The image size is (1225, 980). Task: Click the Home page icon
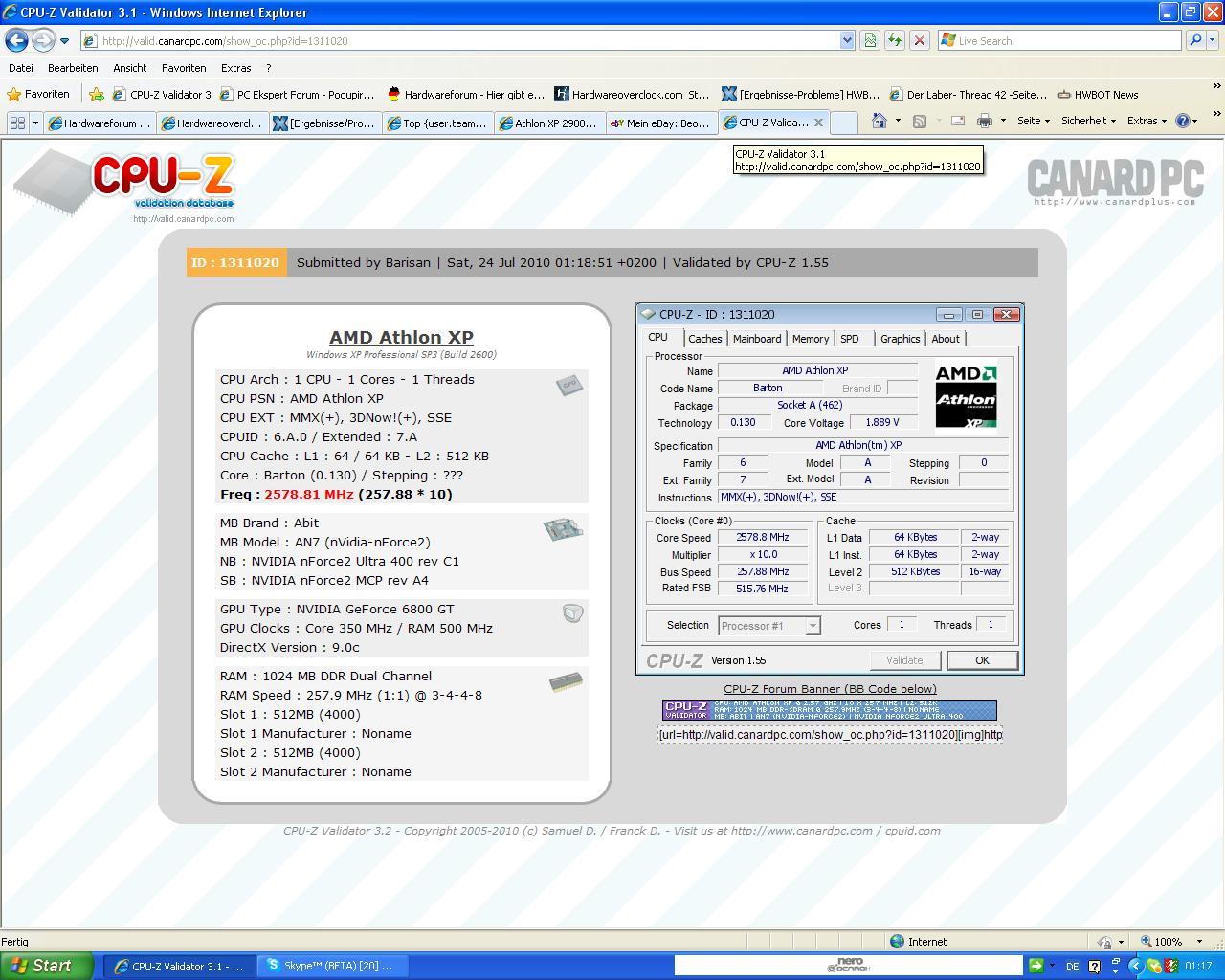coord(880,121)
